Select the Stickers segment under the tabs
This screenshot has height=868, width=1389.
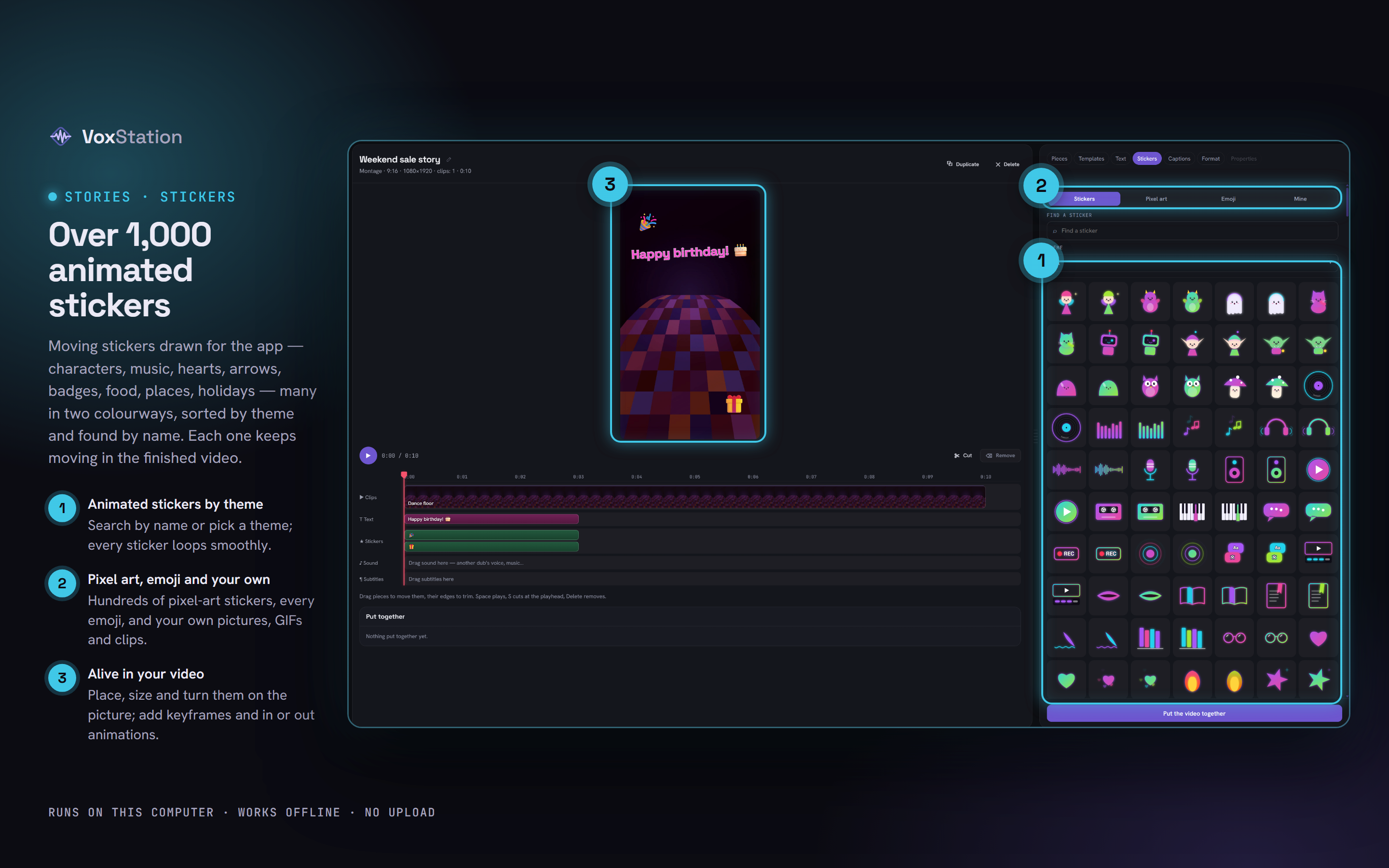(x=1084, y=199)
